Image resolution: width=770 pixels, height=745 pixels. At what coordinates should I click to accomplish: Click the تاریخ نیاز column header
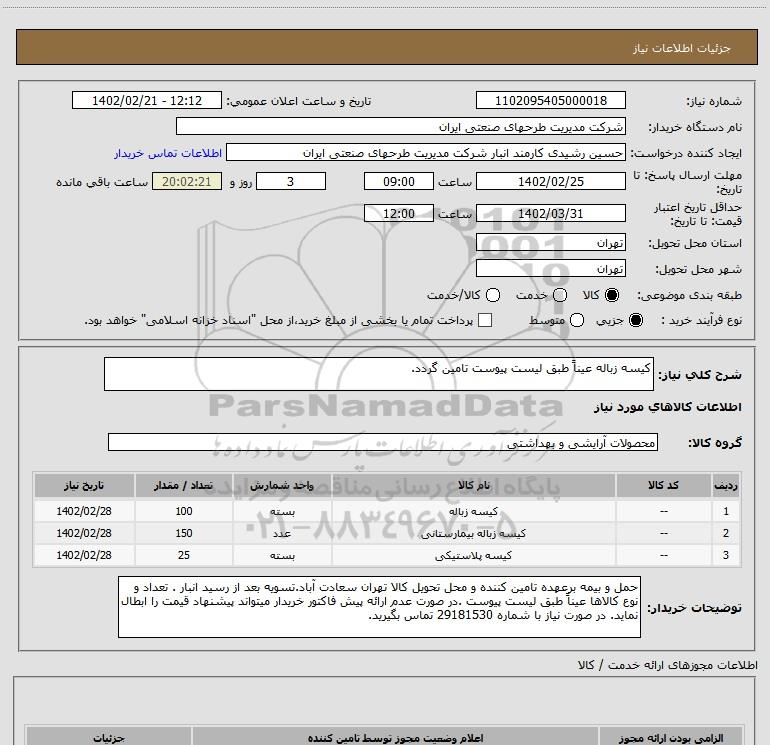(x=84, y=485)
